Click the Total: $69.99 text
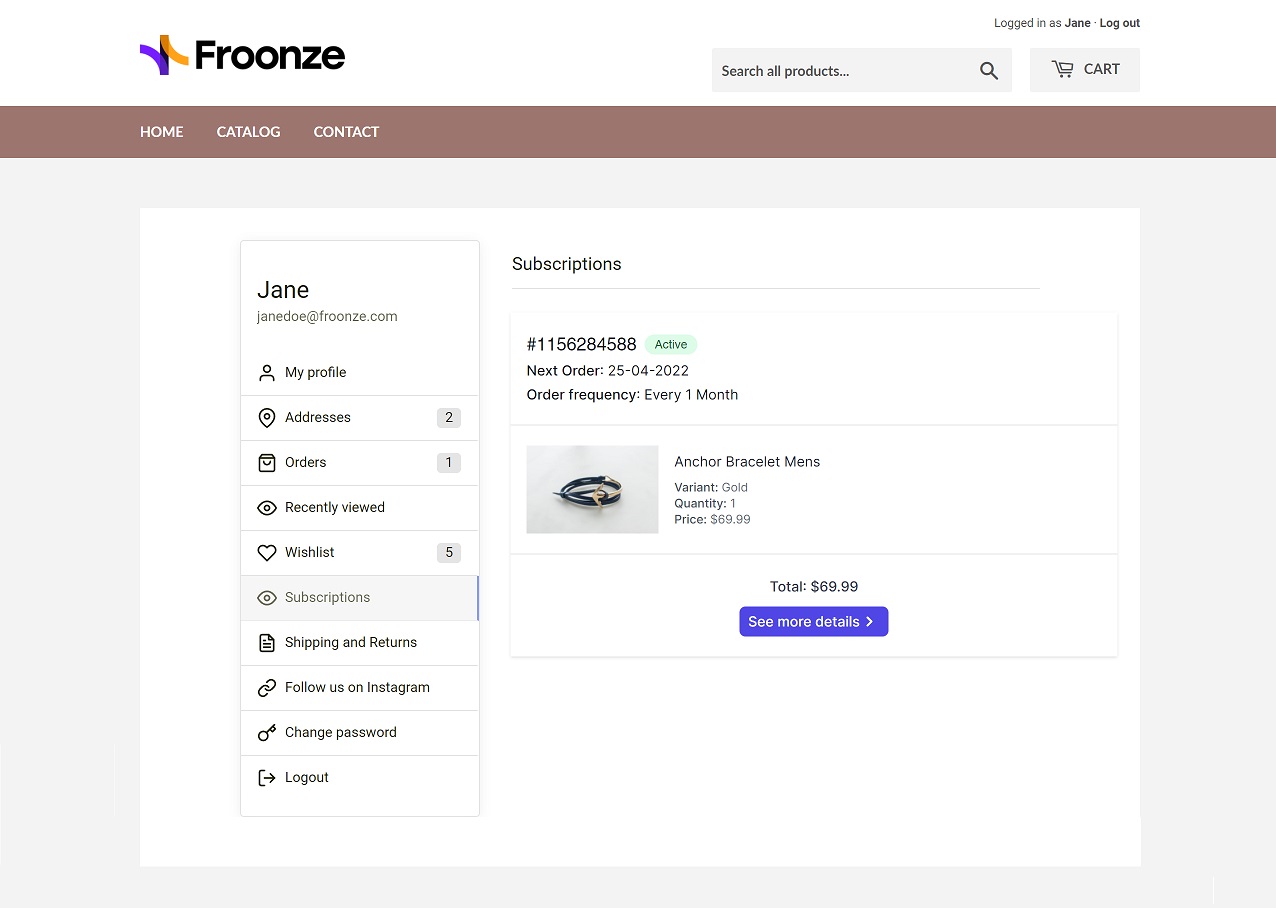This screenshot has width=1276, height=908. click(814, 587)
